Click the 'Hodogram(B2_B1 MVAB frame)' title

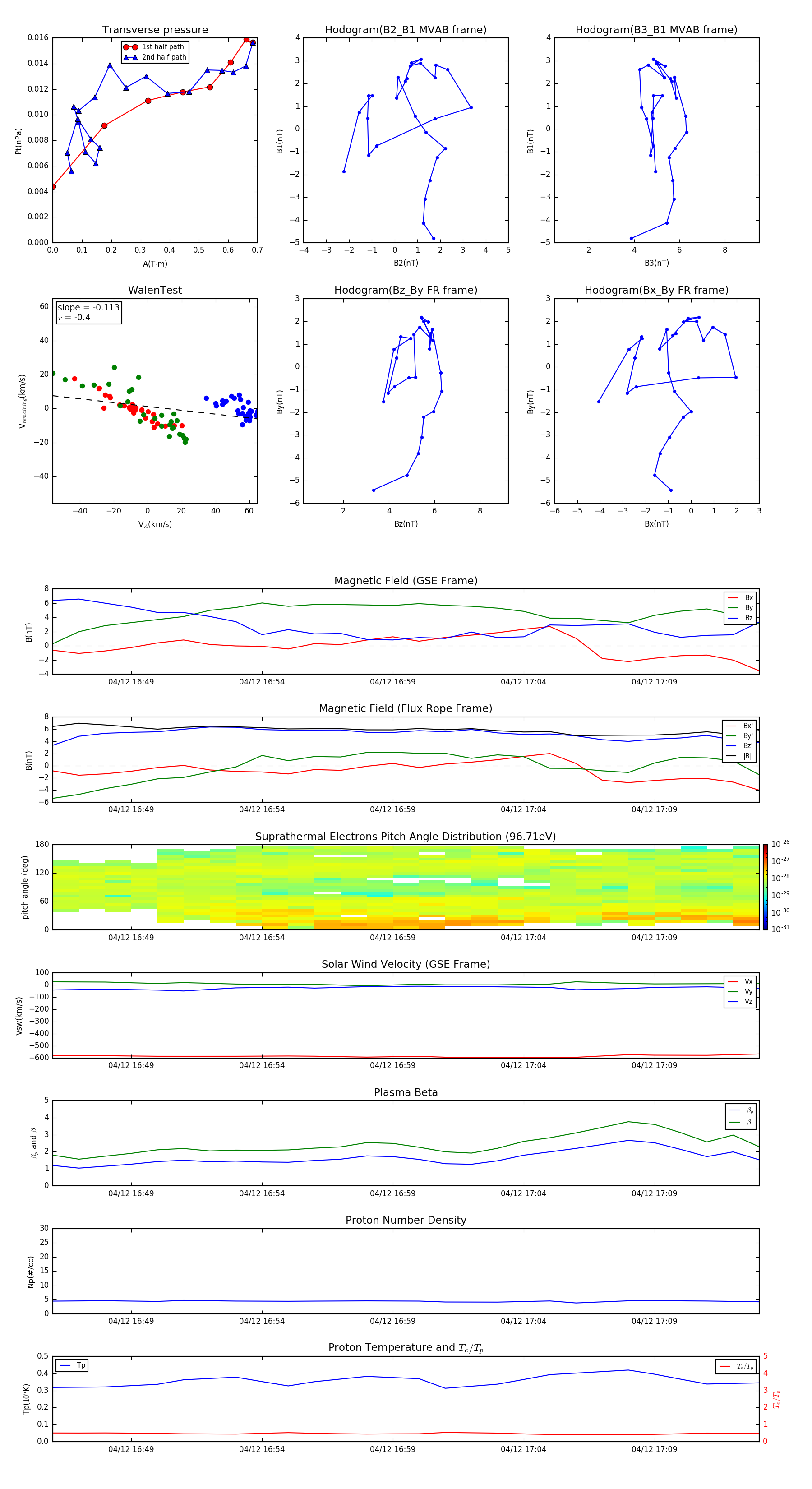click(406, 30)
